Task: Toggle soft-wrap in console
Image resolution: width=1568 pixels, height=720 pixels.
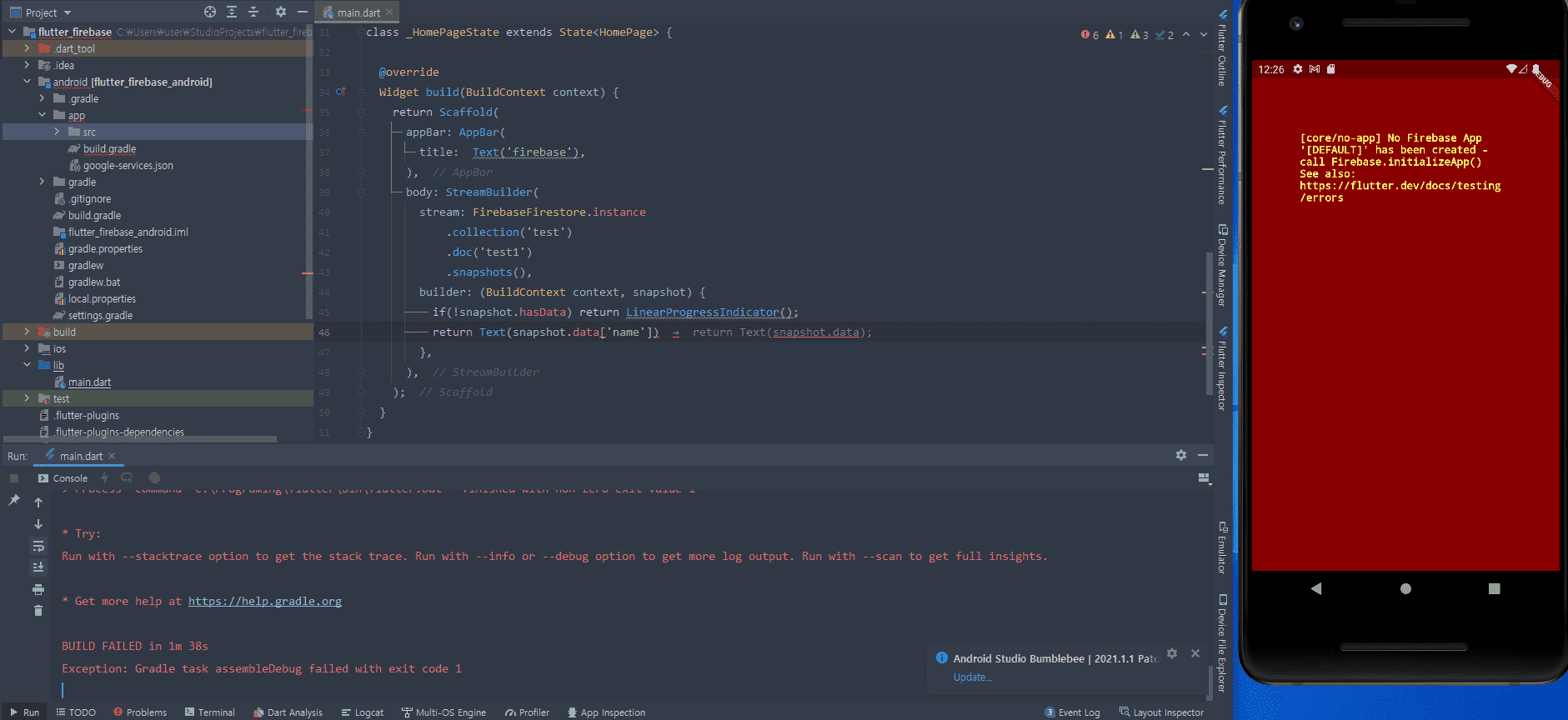Action: coord(38,546)
